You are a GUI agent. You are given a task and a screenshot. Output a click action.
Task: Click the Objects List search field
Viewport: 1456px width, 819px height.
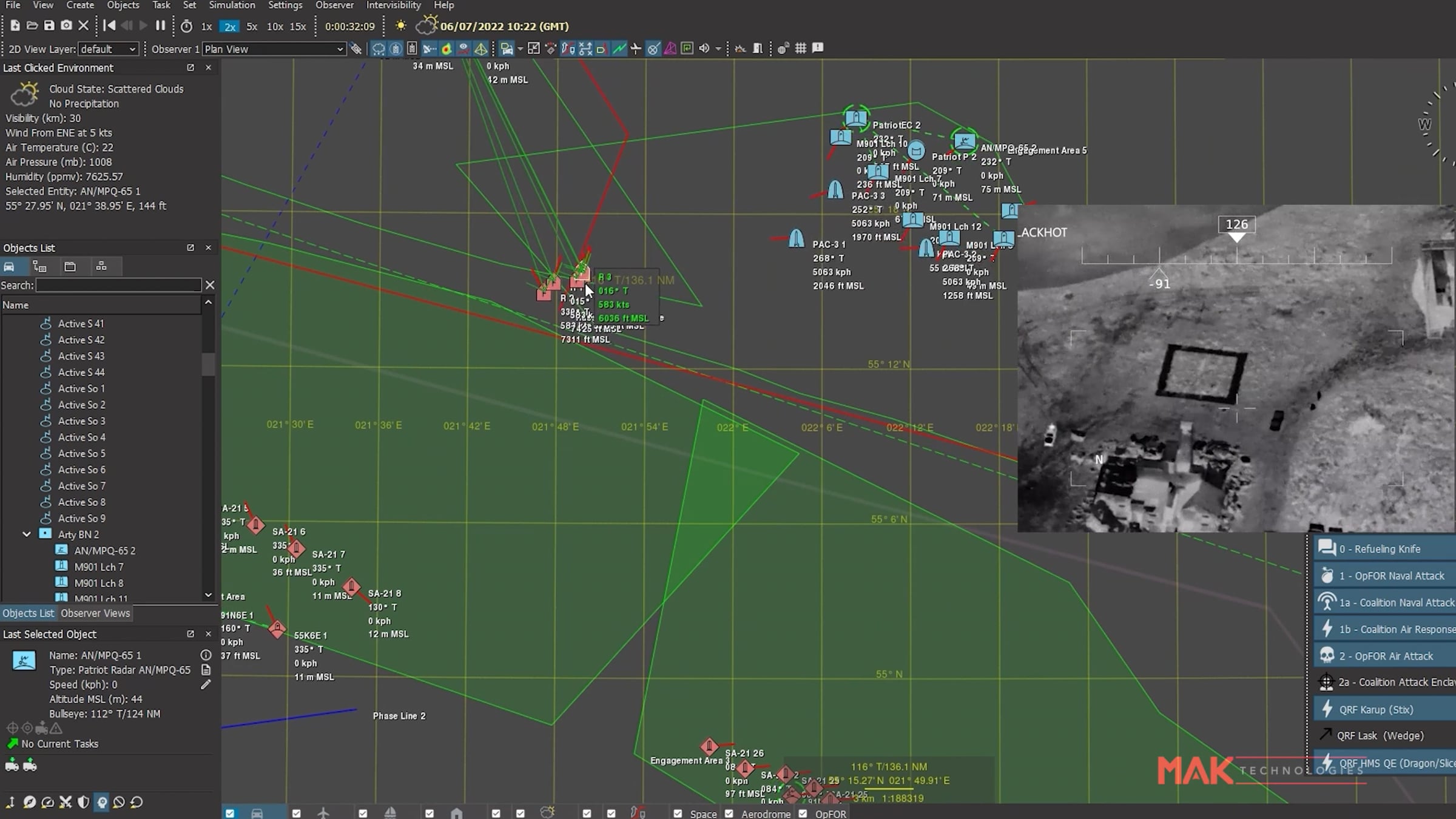(118, 285)
